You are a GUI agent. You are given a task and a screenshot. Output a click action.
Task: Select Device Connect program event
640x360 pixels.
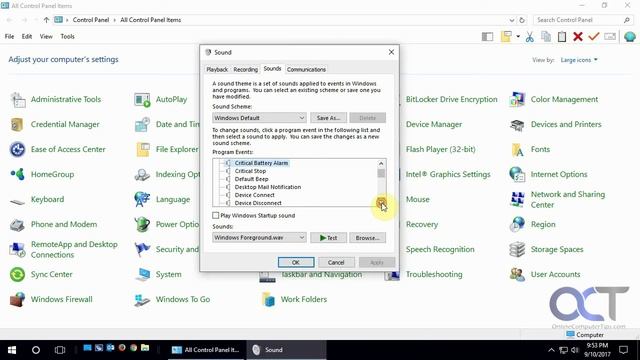[x=255, y=195]
